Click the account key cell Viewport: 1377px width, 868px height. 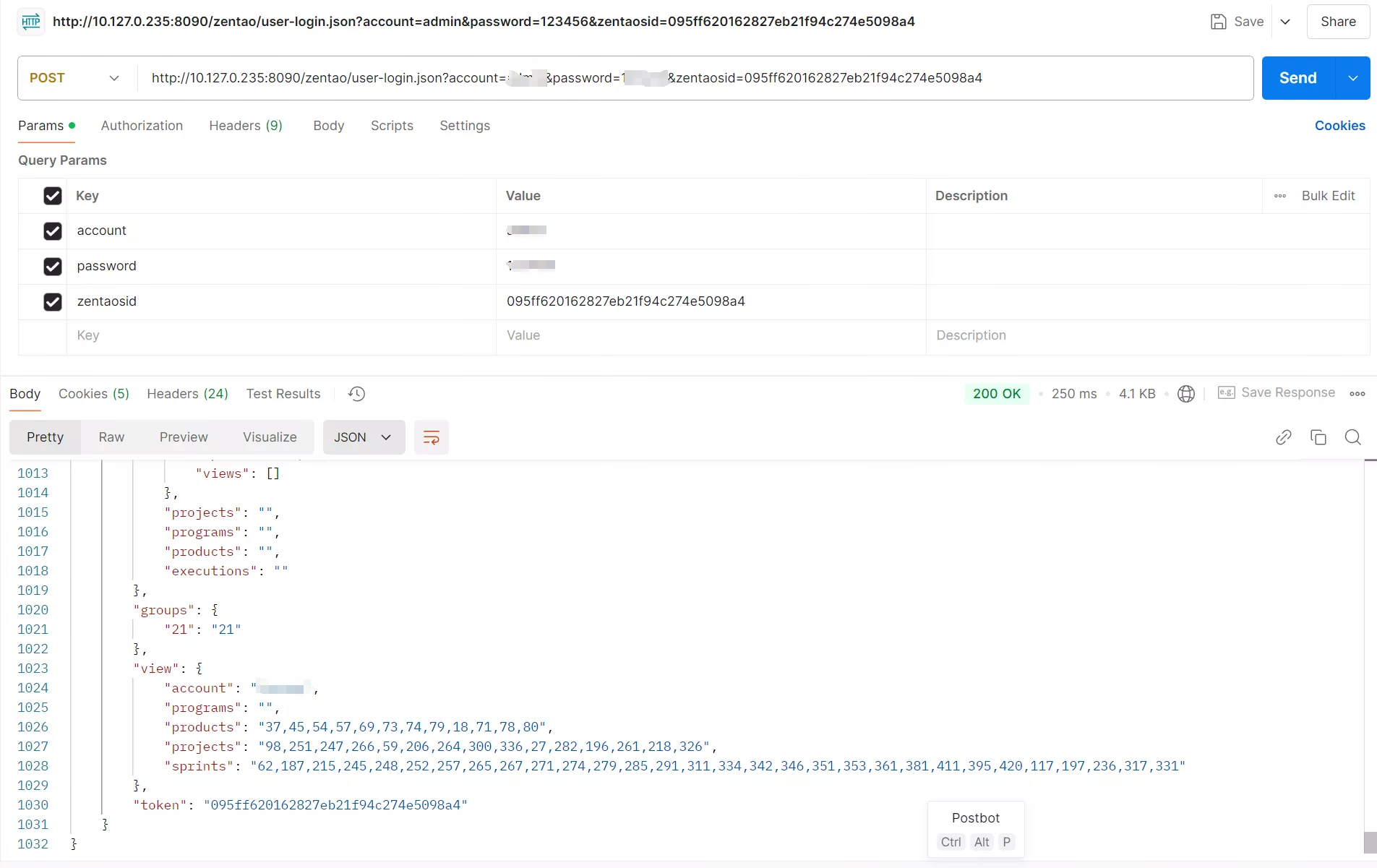[x=281, y=231]
